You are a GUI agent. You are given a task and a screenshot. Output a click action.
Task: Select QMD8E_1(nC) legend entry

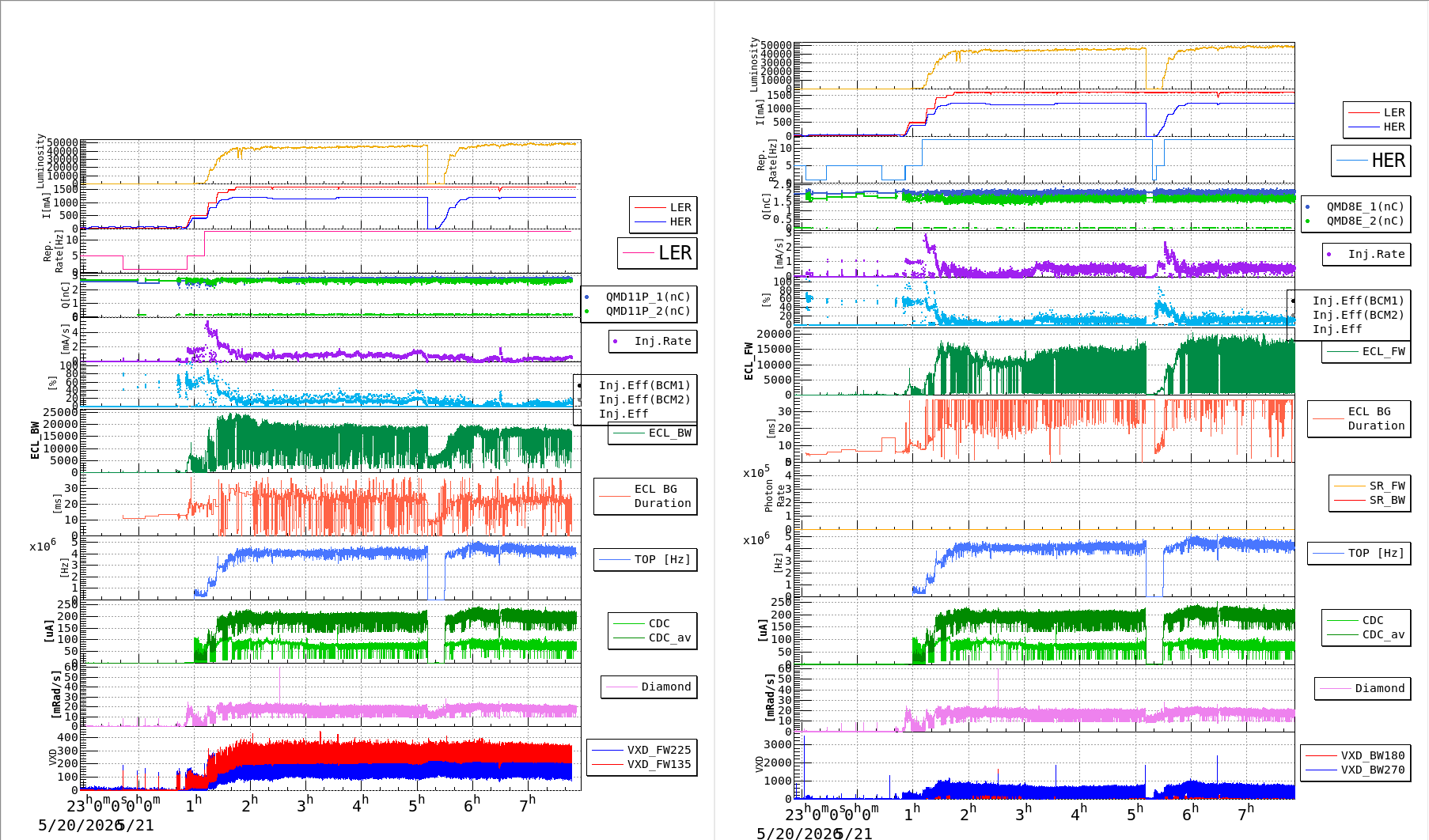1356,206
